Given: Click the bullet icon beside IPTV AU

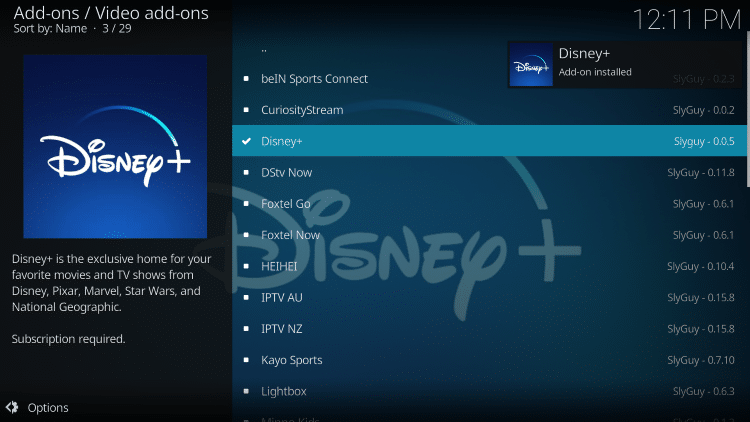Looking at the screenshot, I should (246, 298).
